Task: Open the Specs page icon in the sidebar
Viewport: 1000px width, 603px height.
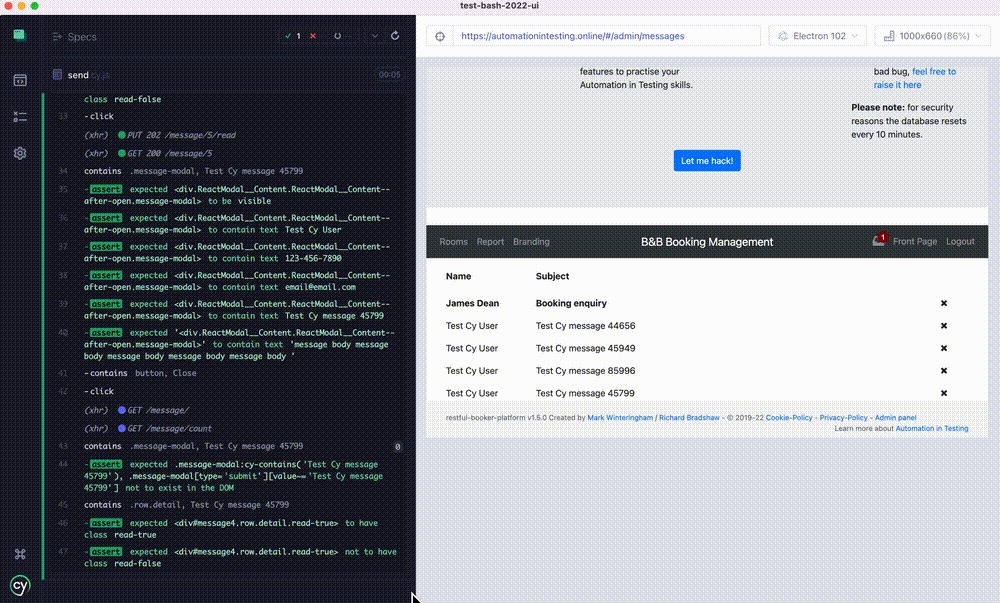Action: click(20, 80)
